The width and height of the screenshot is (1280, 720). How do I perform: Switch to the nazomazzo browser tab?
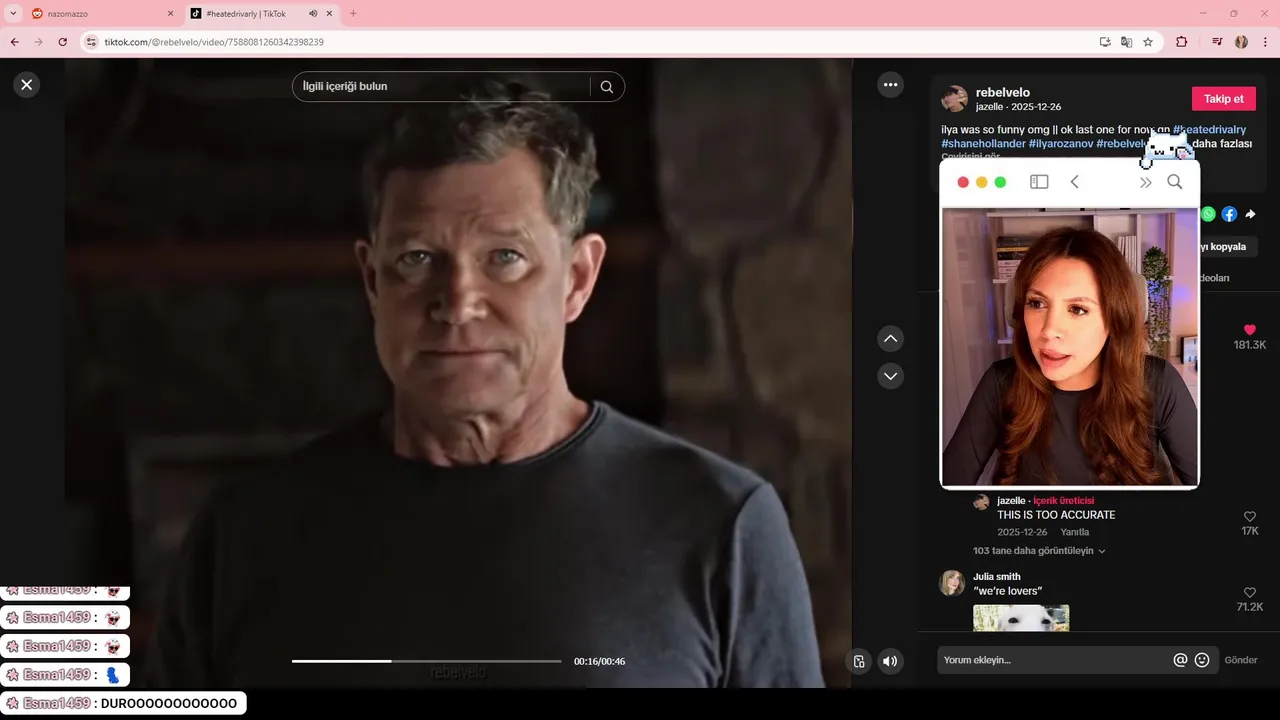click(100, 14)
